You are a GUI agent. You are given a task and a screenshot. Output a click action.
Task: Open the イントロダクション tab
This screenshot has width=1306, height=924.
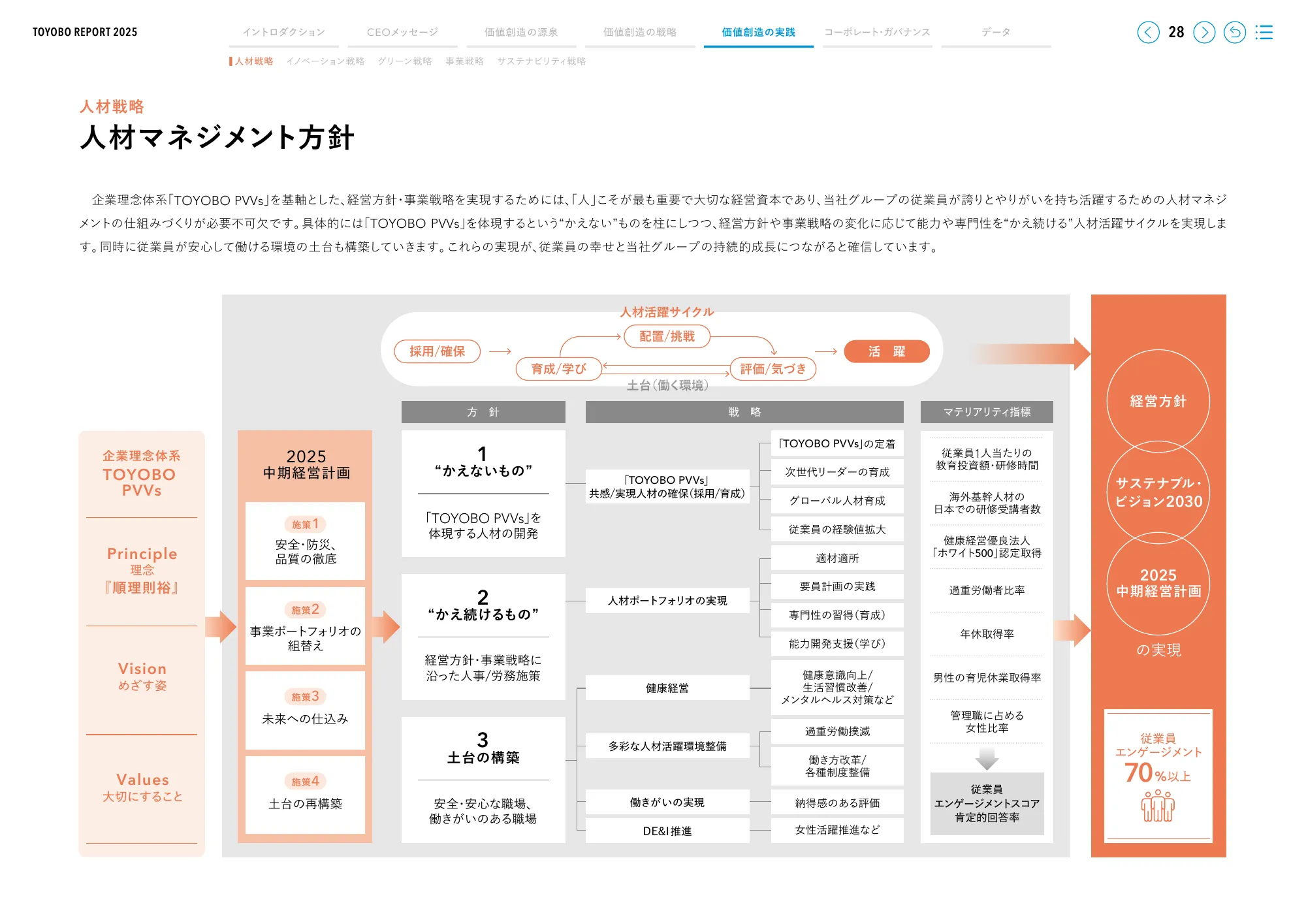pos(283,32)
